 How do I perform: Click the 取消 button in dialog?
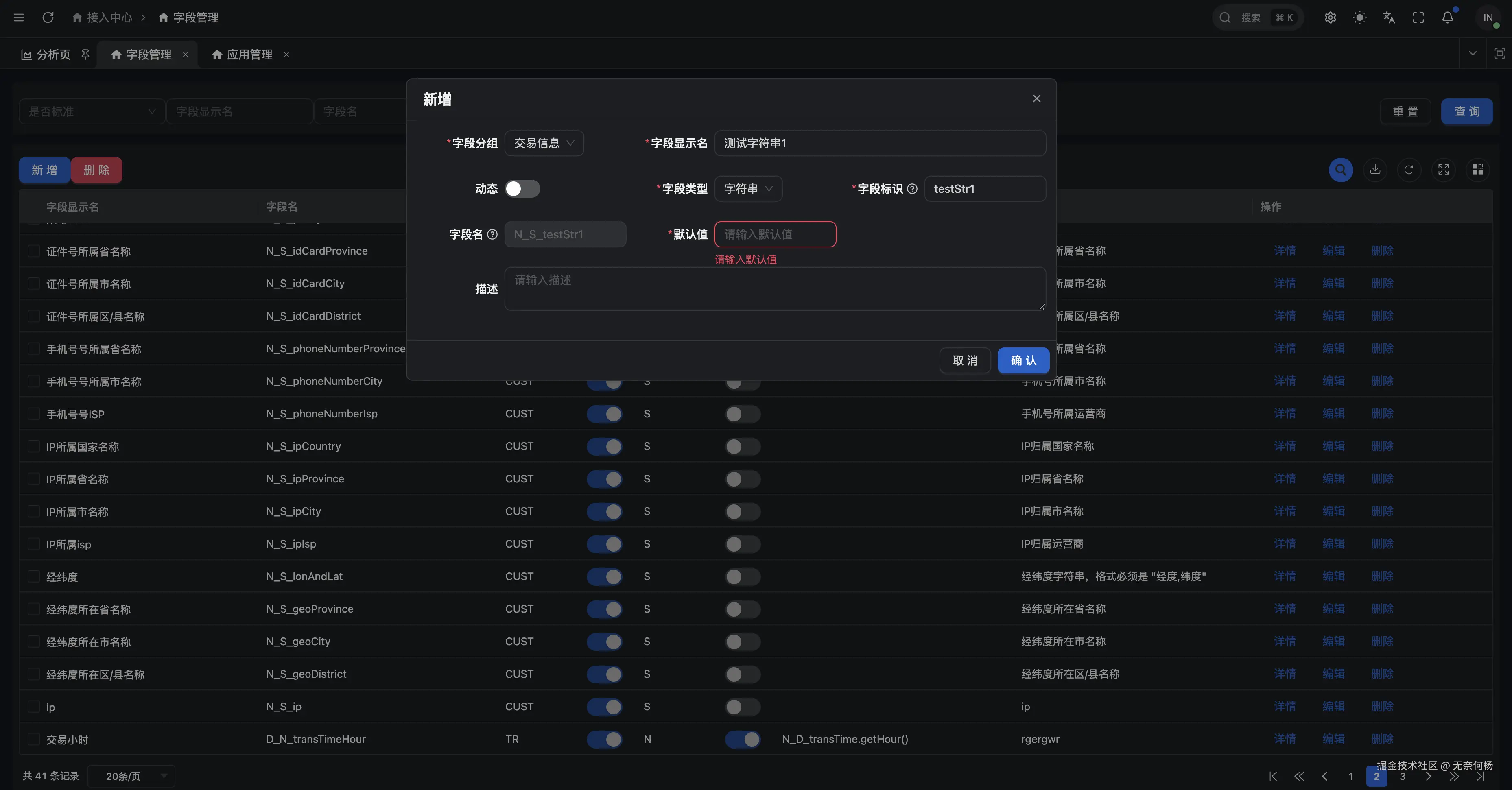click(x=965, y=360)
